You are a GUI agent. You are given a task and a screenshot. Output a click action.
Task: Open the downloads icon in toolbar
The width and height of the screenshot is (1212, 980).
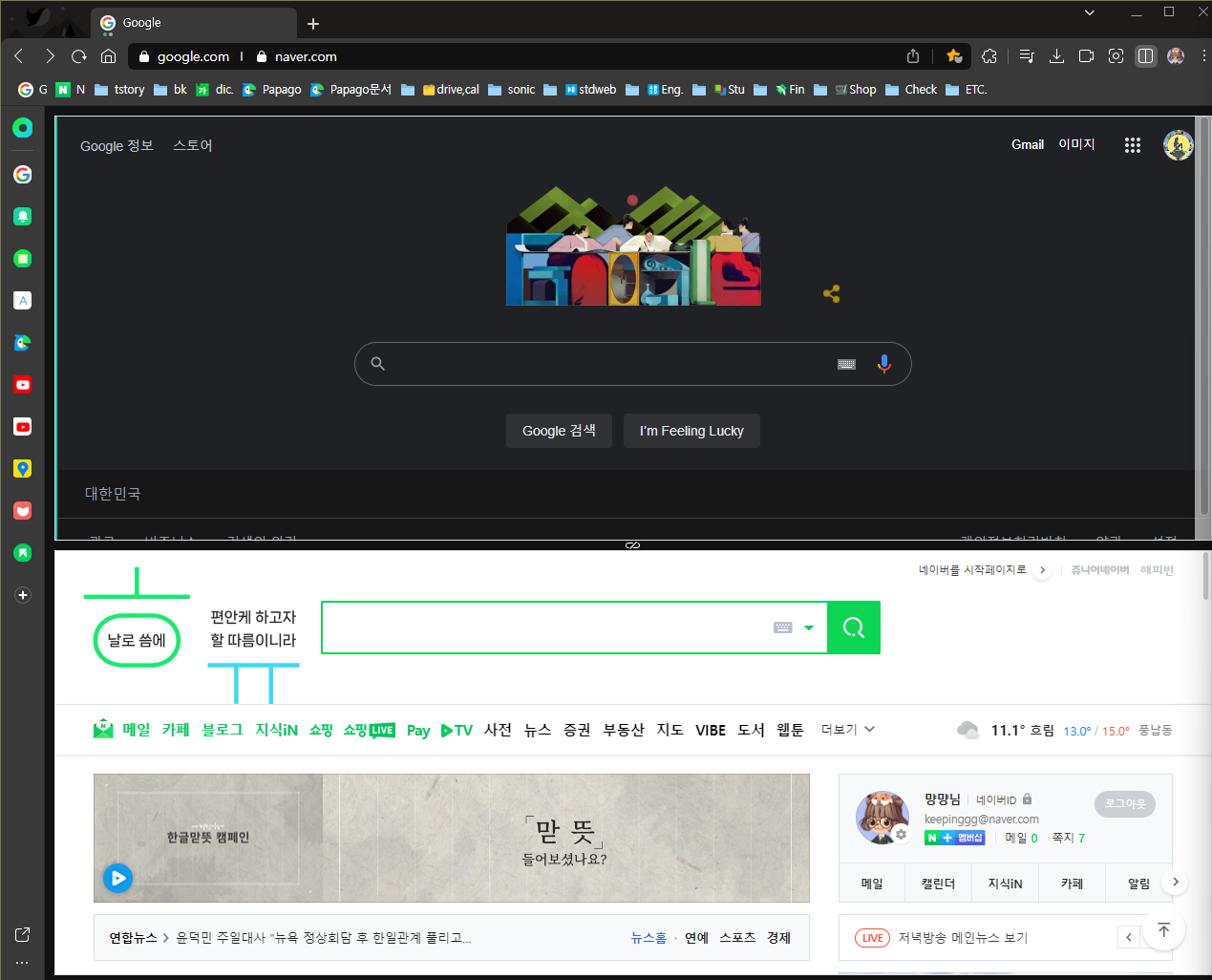coord(1056,56)
